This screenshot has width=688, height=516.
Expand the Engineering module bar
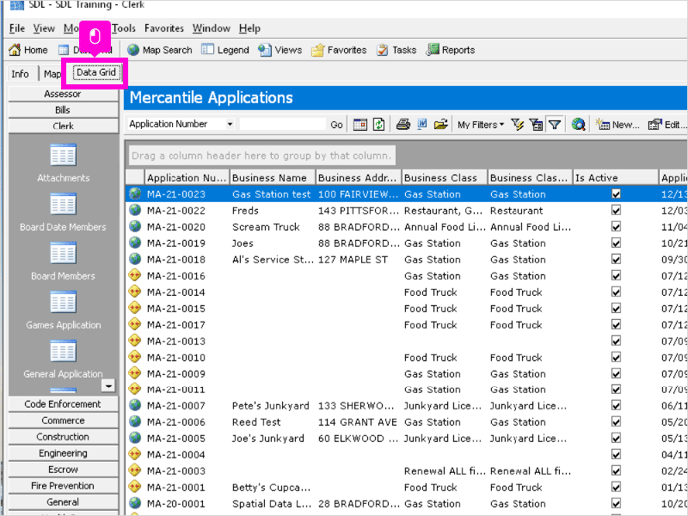coord(63,453)
